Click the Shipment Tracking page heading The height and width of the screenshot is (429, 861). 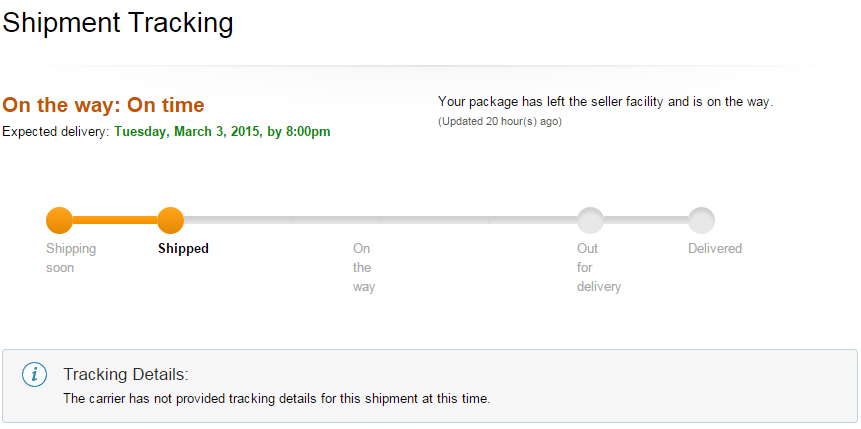[x=118, y=23]
